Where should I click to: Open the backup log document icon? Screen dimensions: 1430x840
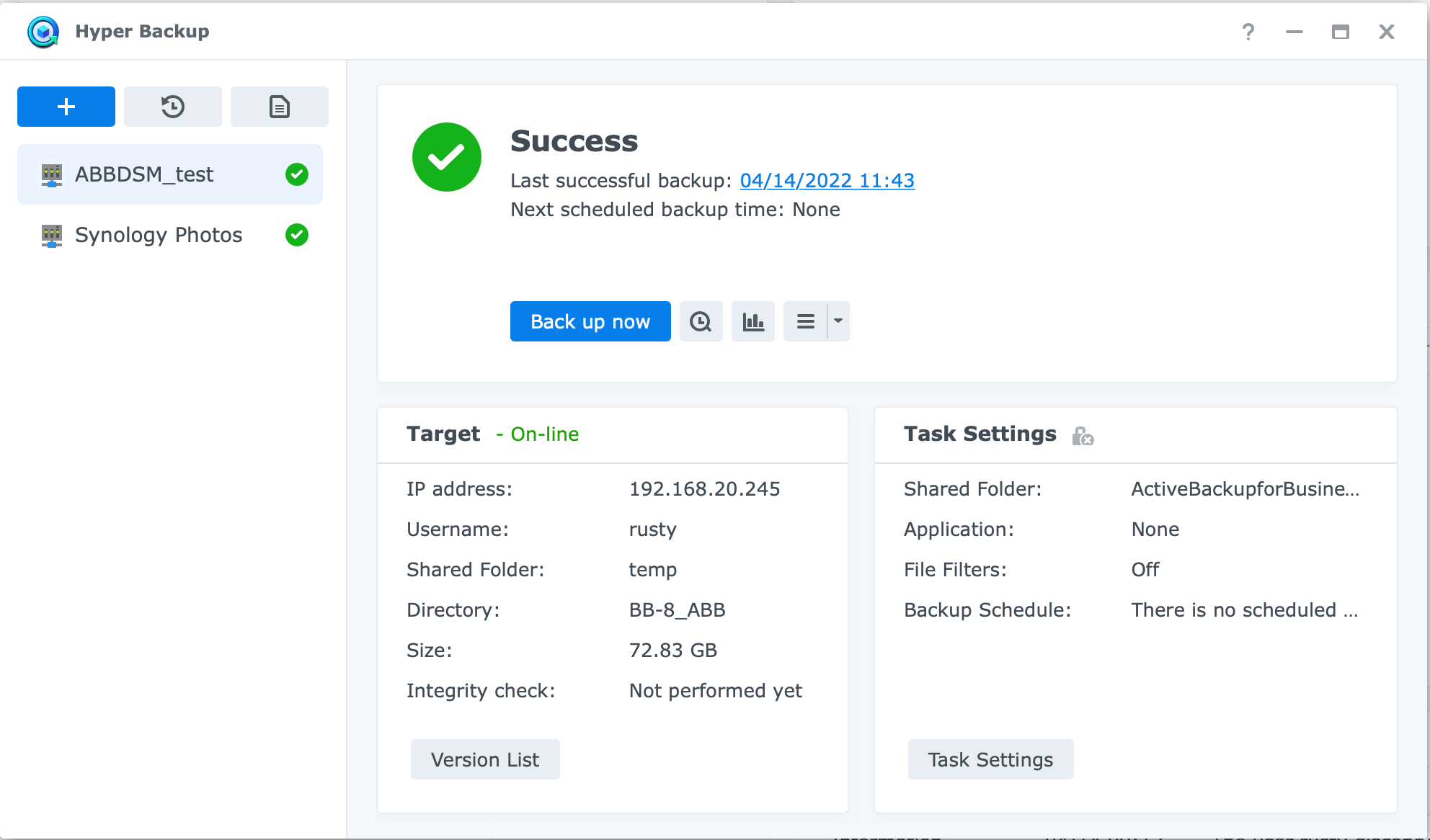point(280,107)
